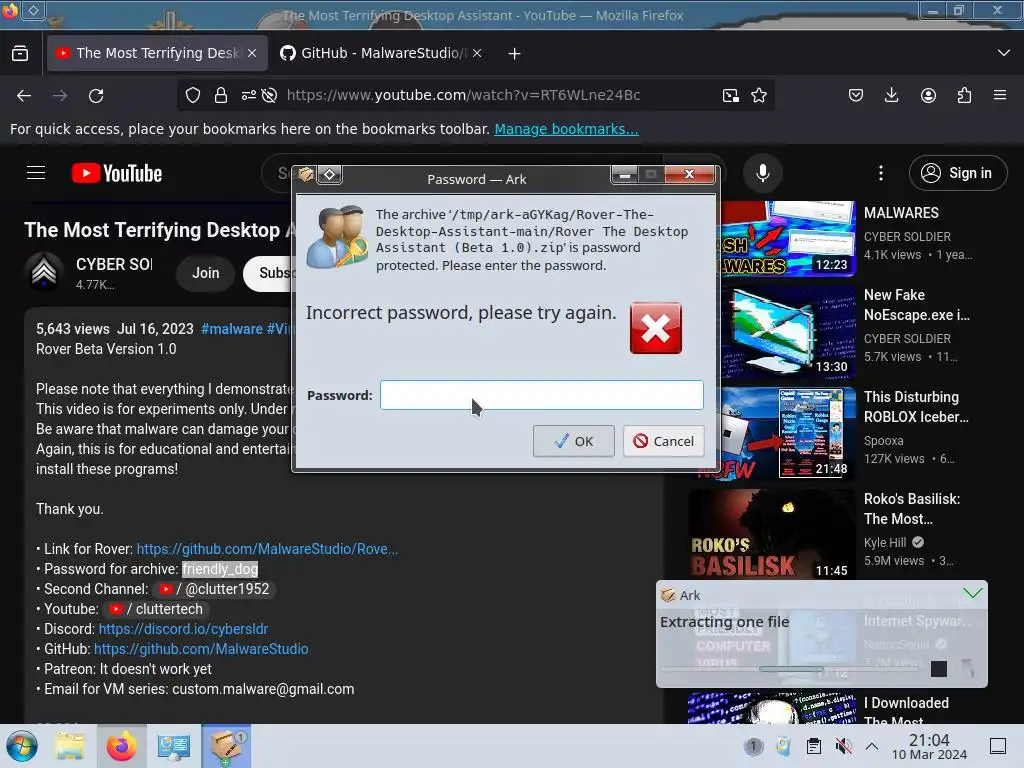Toggle the muted volume tray icon
The image size is (1024, 768).
click(843, 746)
